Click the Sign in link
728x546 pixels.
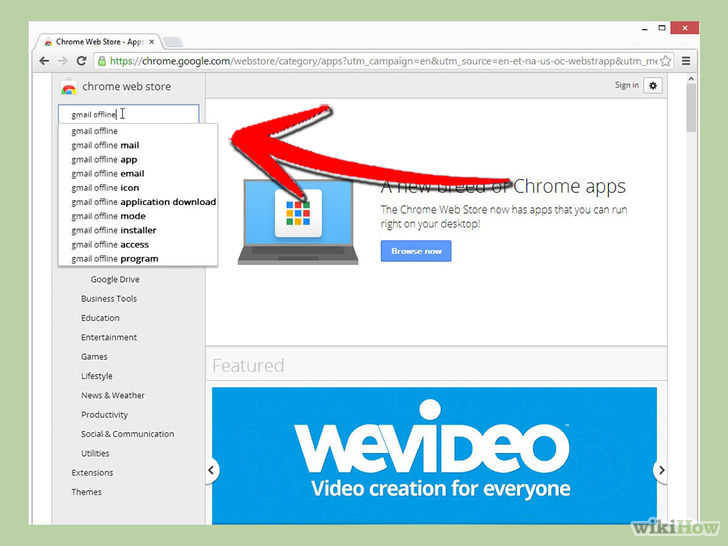click(626, 85)
